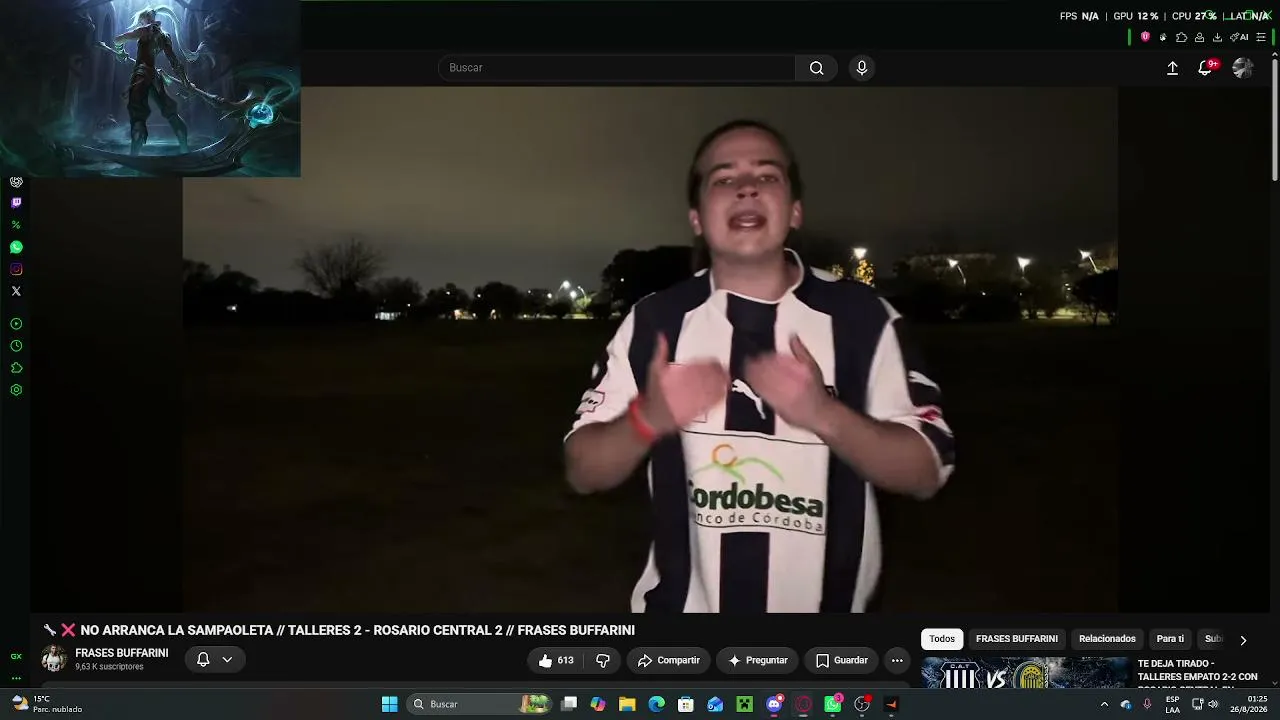Select the Relacionados filter chip

tap(1107, 639)
